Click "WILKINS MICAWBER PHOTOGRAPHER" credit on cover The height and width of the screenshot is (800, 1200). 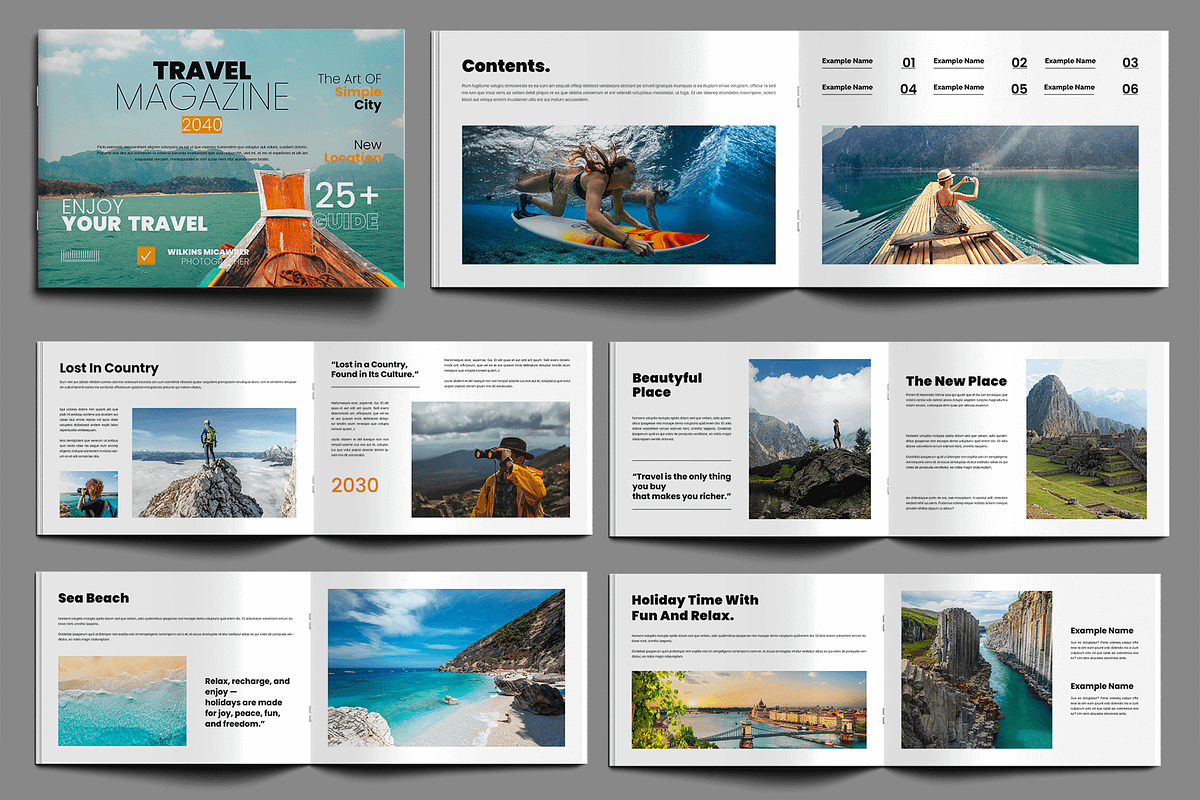(x=209, y=255)
